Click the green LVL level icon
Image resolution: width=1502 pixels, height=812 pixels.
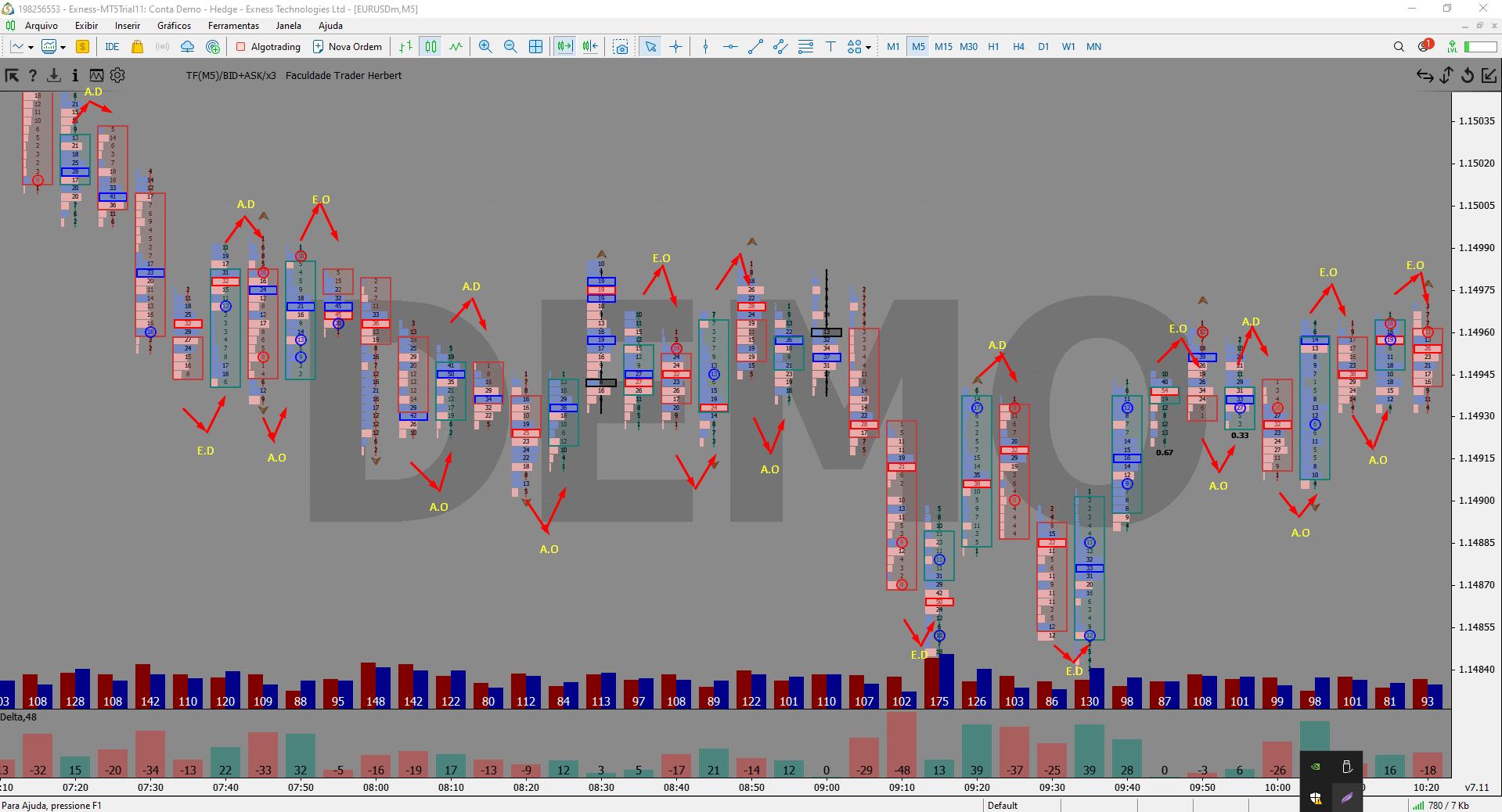click(x=1452, y=47)
